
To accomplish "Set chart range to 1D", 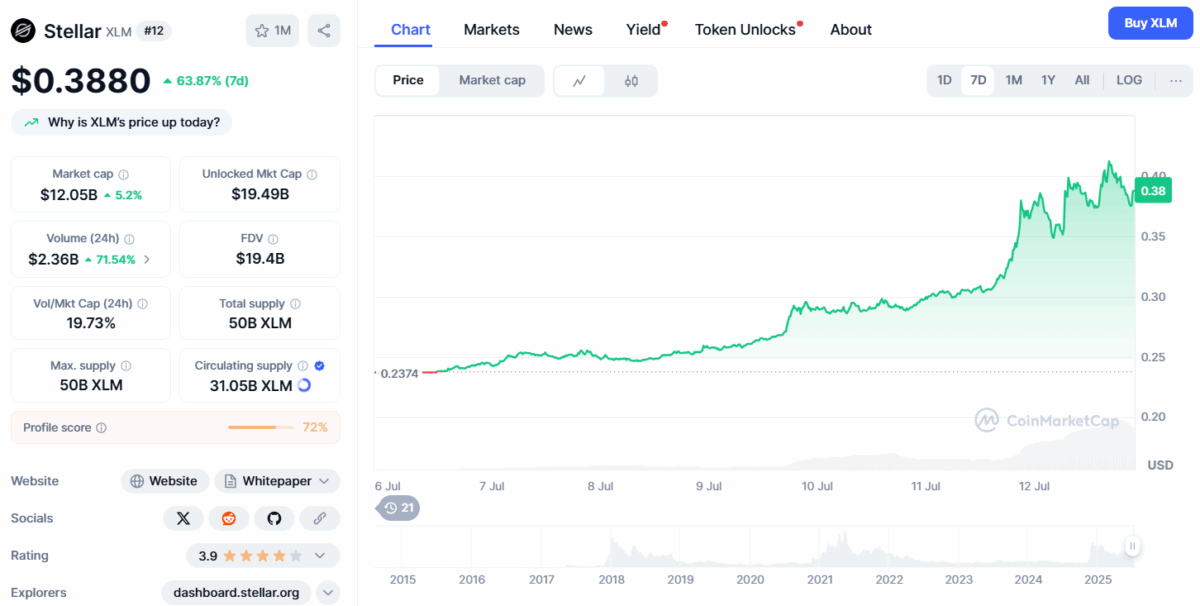I will click(944, 80).
